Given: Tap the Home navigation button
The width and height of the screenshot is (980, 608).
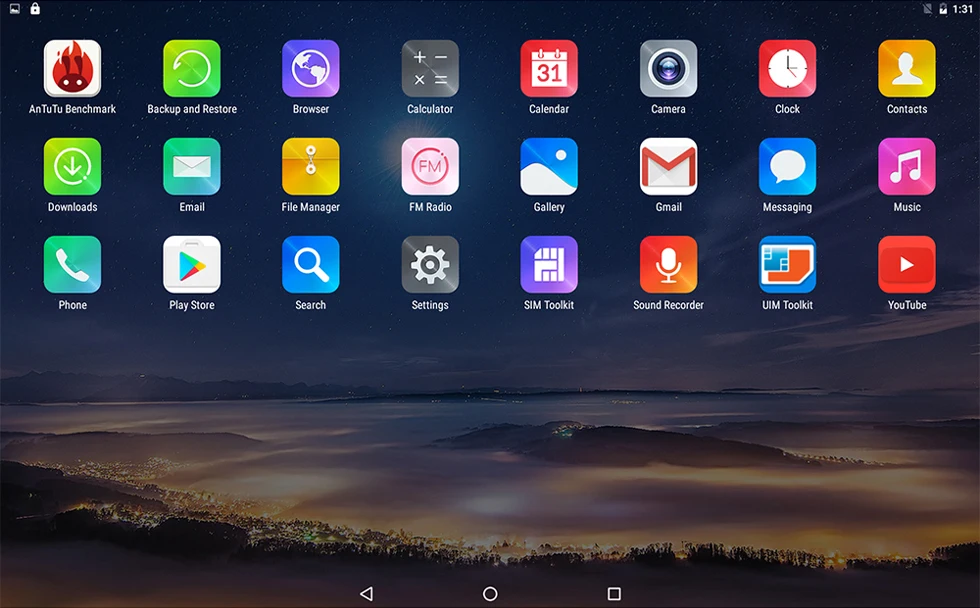Looking at the screenshot, I should click(490, 594).
